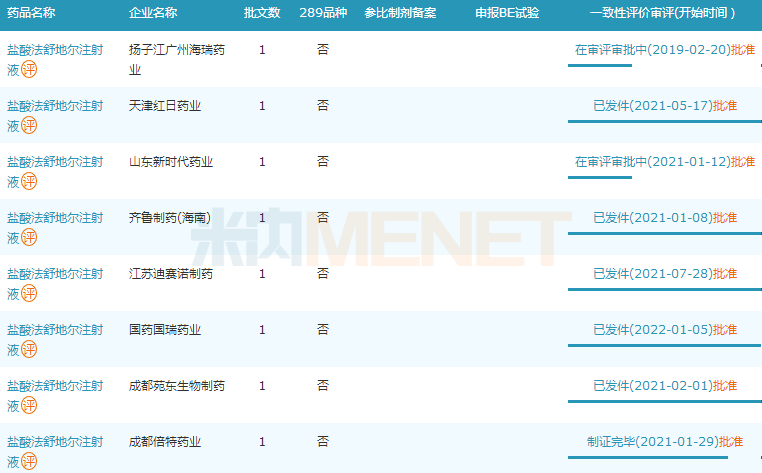Open the 已发件(2021-05-17) status link
The width and height of the screenshot is (762, 473).
[x=652, y=106]
